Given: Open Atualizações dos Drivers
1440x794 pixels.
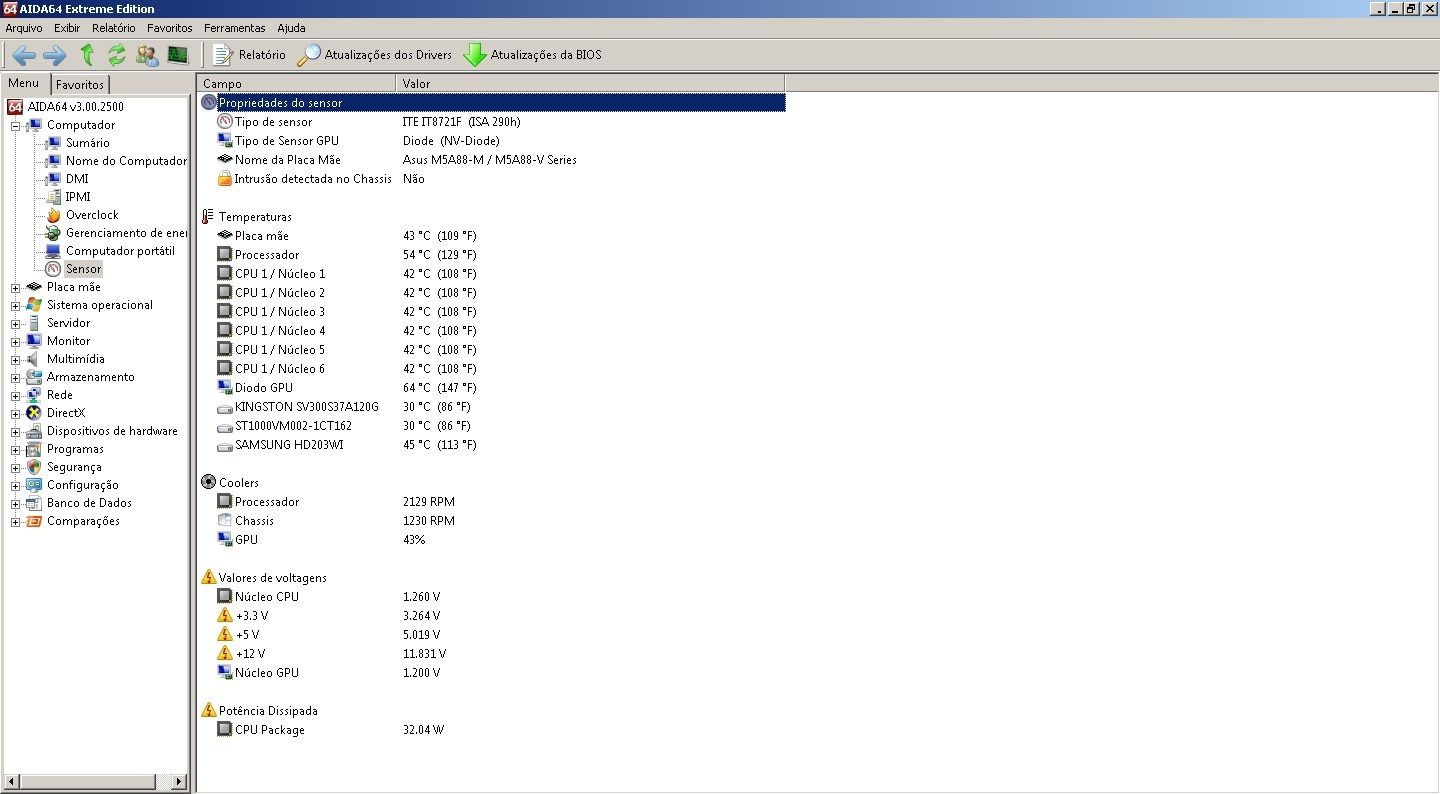Looking at the screenshot, I should click(x=376, y=55).
